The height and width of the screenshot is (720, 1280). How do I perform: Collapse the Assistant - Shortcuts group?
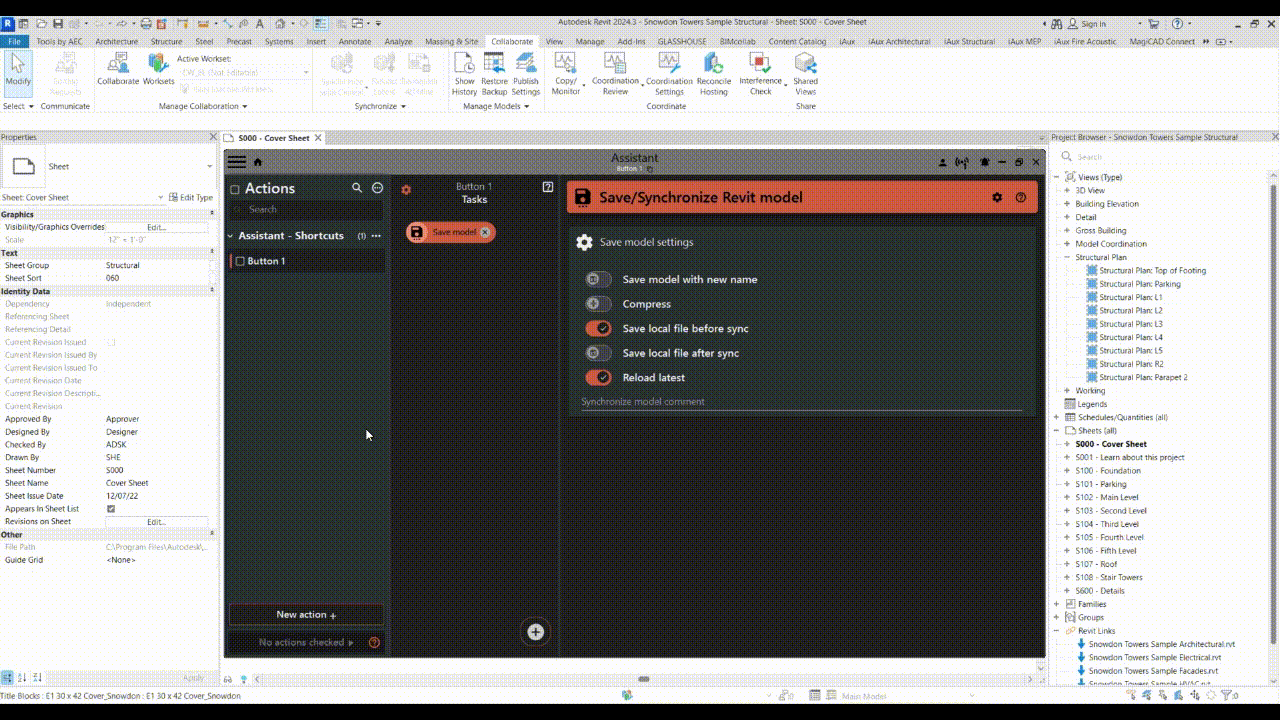[231, 236]
